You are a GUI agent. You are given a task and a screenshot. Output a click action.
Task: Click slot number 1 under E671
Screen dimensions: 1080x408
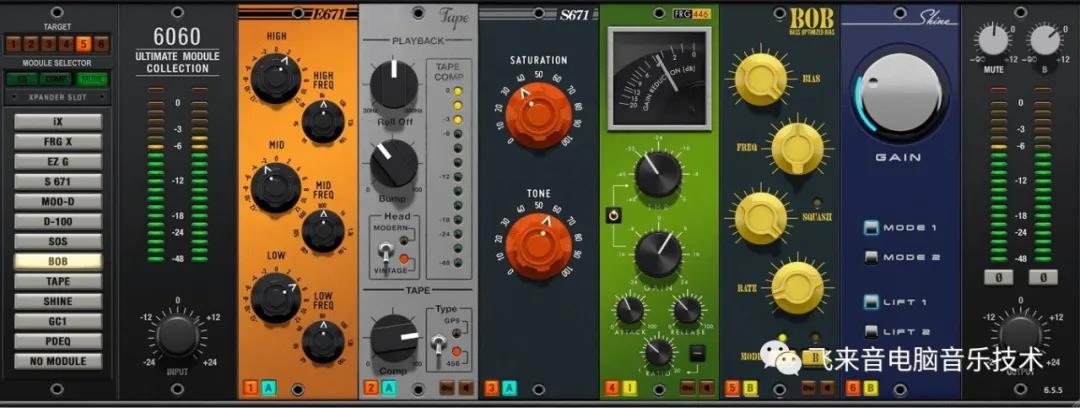pos(251,388)
